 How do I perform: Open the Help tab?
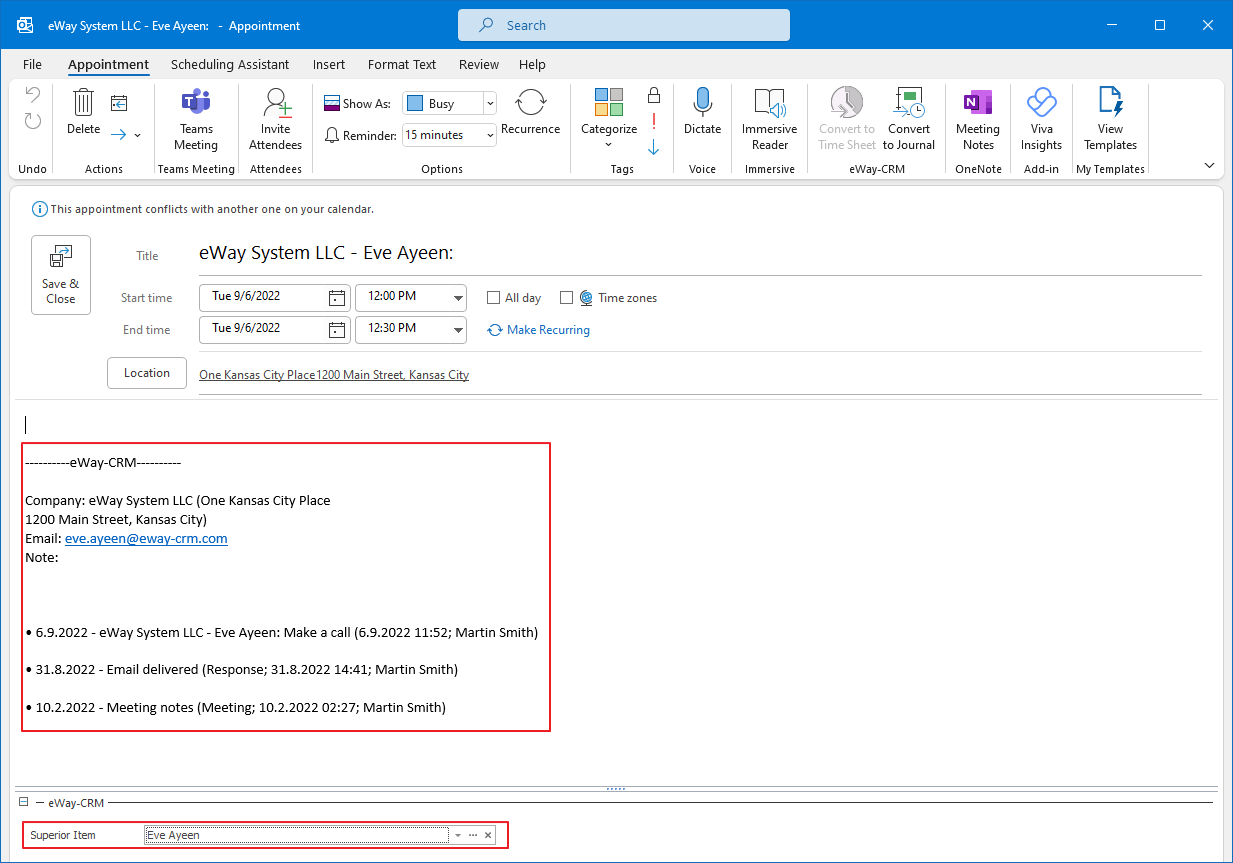click(x=532, y=64)
